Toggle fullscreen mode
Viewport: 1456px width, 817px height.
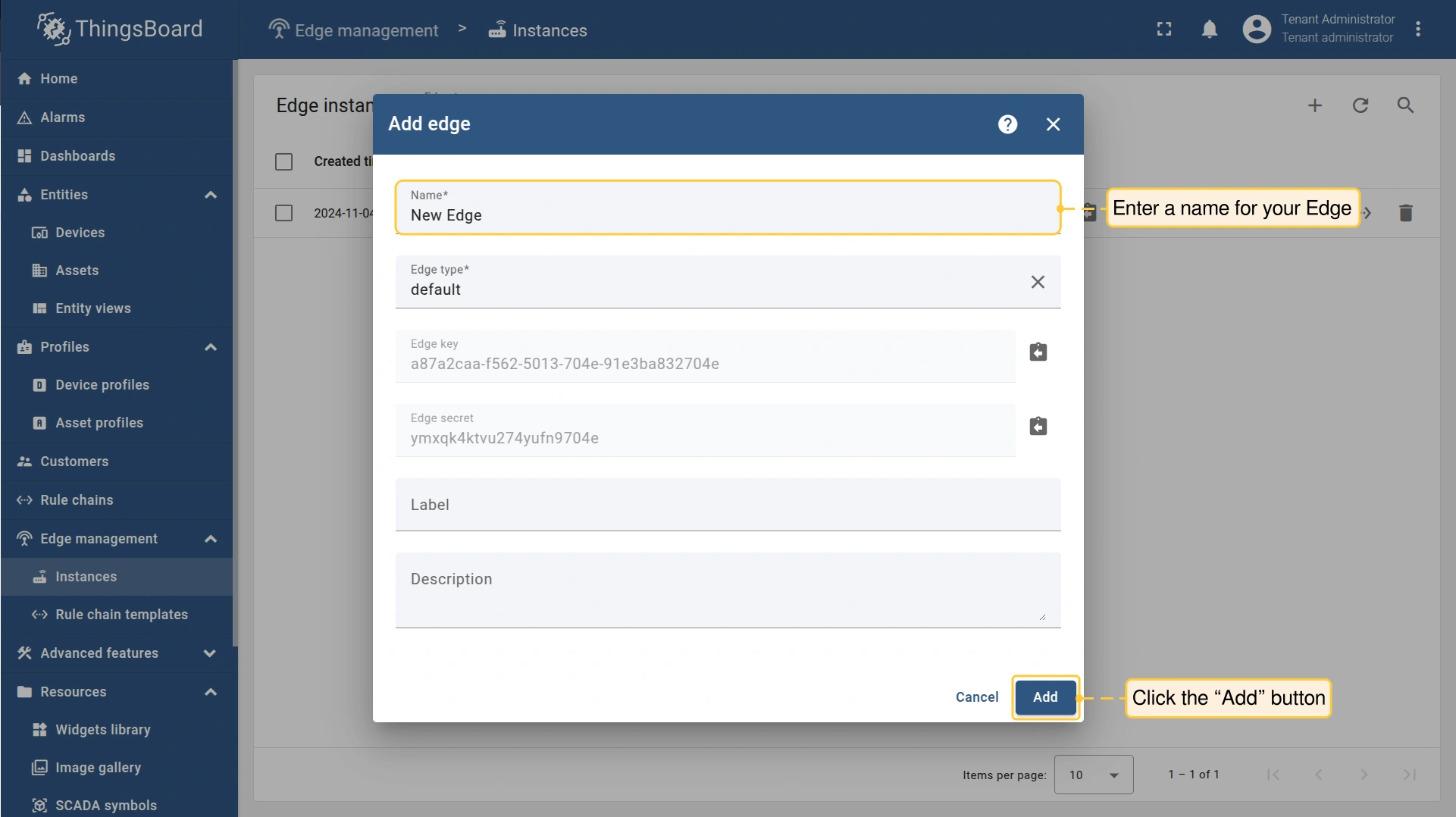point(1164,30)
